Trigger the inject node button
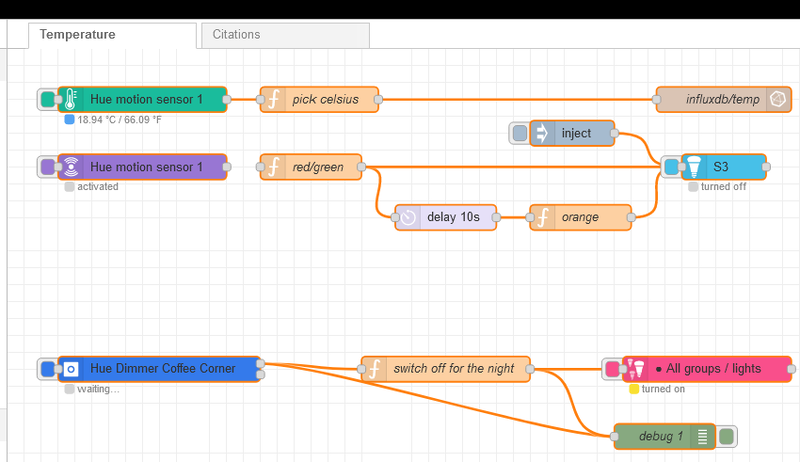The width and height of the screenshot is (800, 462). tap(520, 133)
